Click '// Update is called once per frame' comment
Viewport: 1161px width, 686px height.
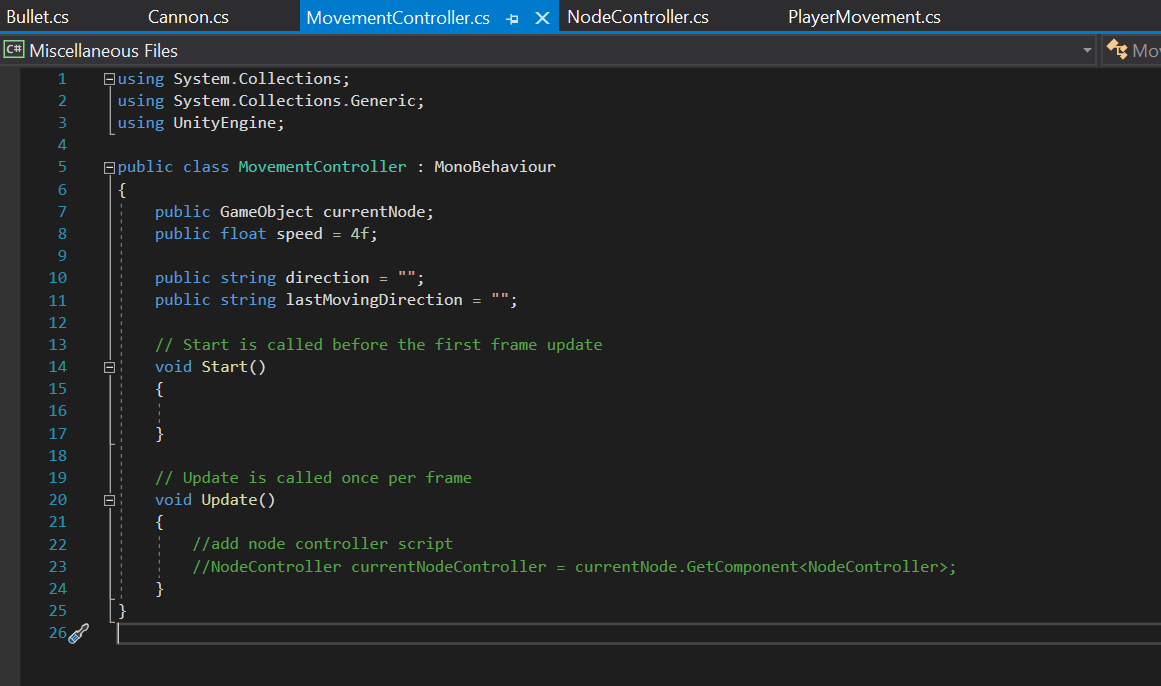click(x=313, y=478)
